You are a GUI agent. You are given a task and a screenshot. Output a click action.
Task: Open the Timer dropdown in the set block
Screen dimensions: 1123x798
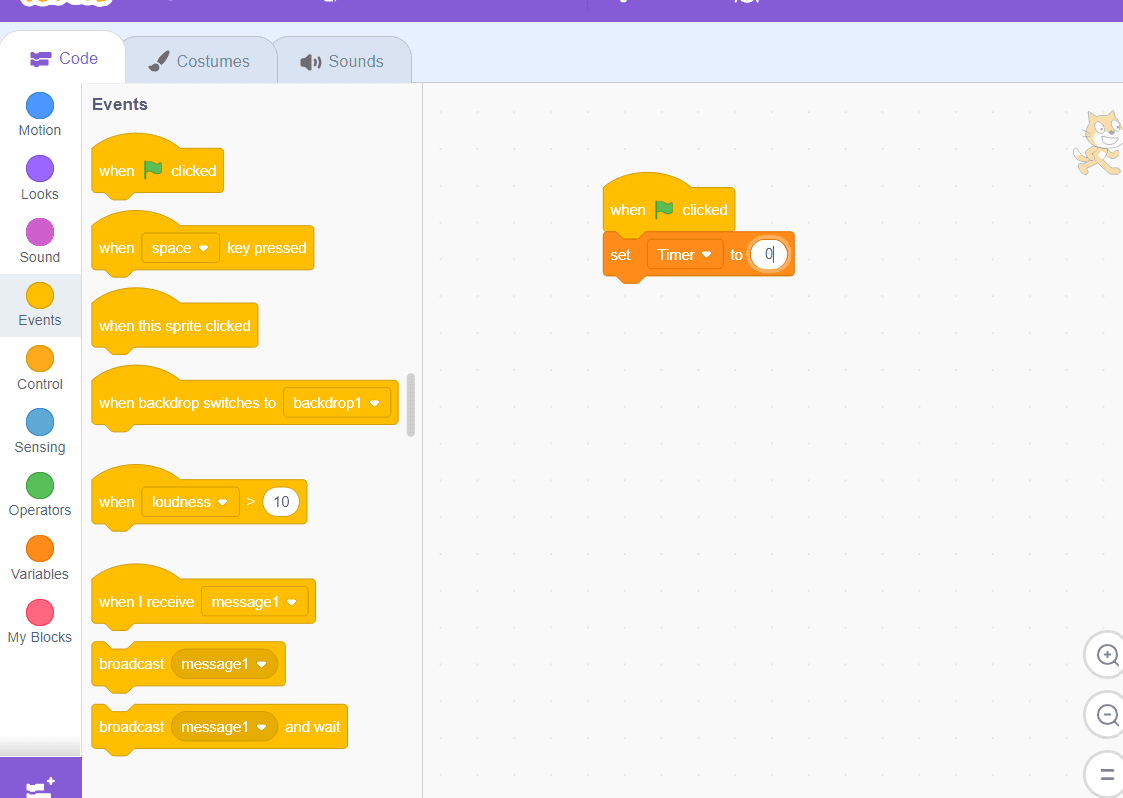[x=684, y=254]
